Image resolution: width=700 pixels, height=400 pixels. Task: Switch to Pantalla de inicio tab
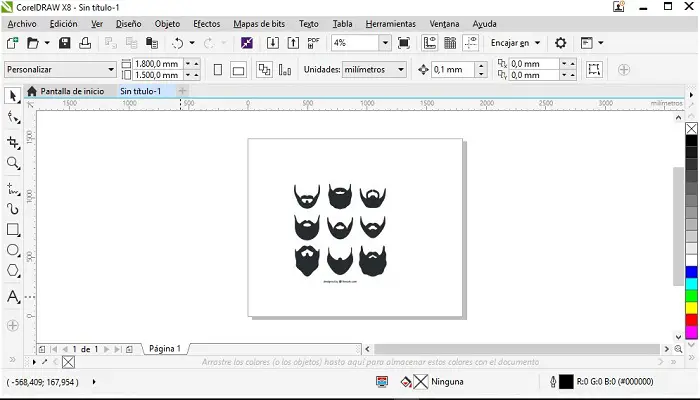click(x=66, y=91)
